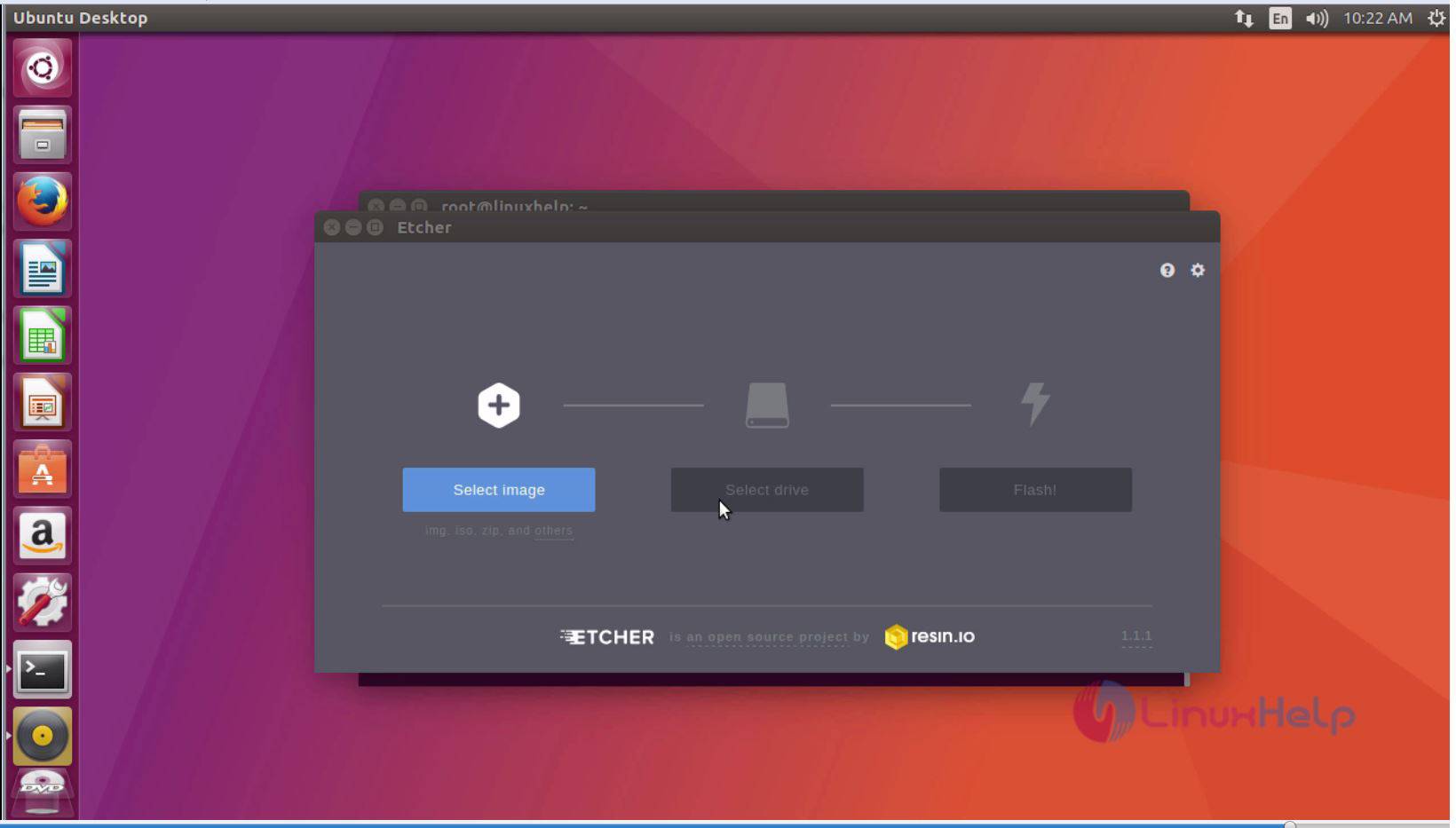
Task: Click the drive icon in Etcher
Action: click(x=767, y=406)
